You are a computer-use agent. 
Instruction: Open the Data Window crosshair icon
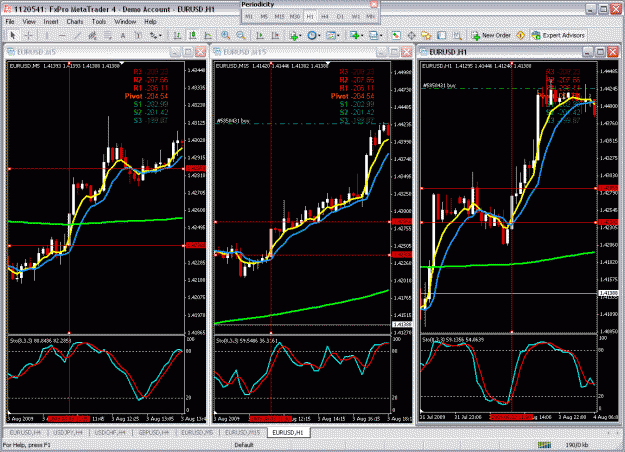(x=411, y=35)
